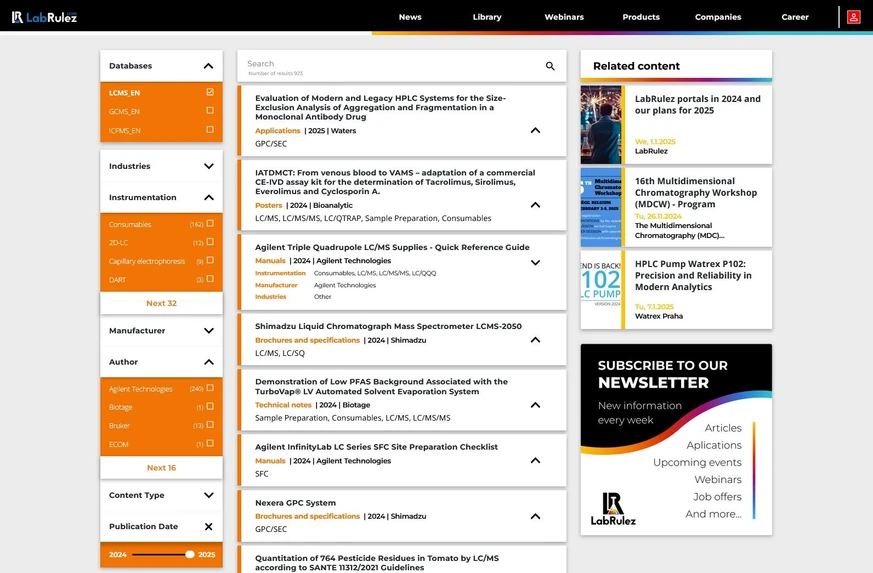The width and height of the screenshot is (873, 573).
Task: Collapse the Author filter panel
Action: click(208, 362)
